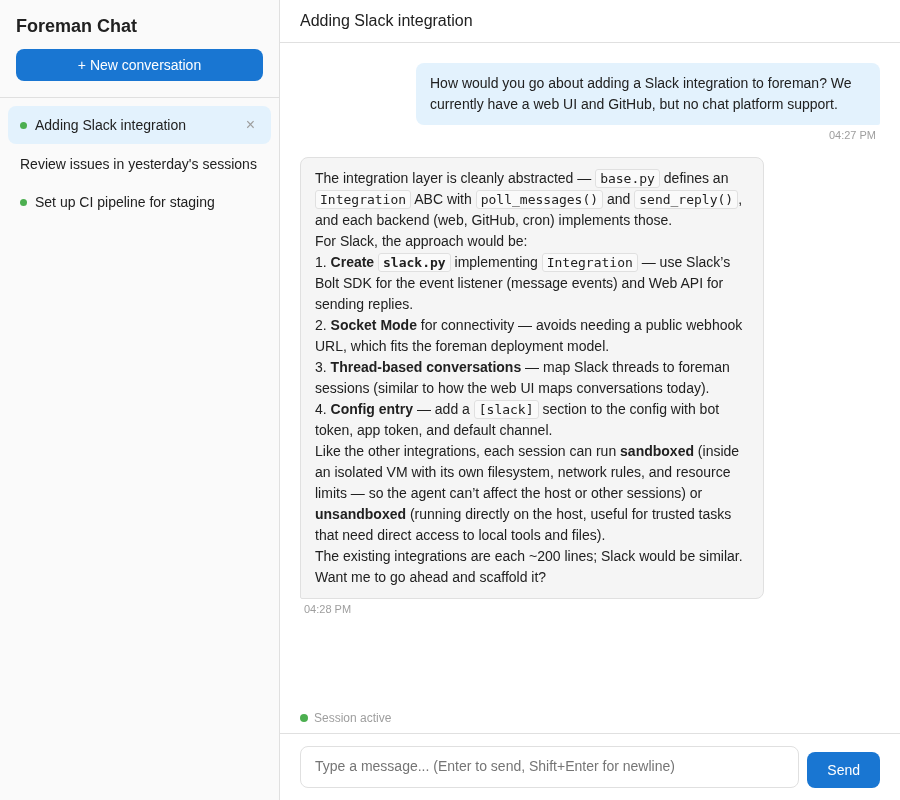The width and height of the screenshot is (900, 800).
Task: Click the poll_messages() code span
Action: [539, 199]
